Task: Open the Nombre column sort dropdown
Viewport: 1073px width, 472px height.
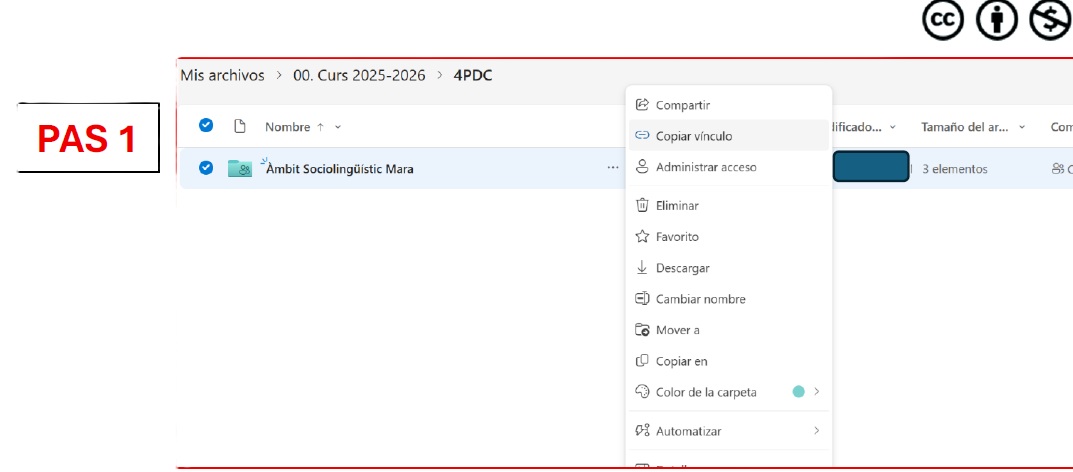Action: click(338, 127)
